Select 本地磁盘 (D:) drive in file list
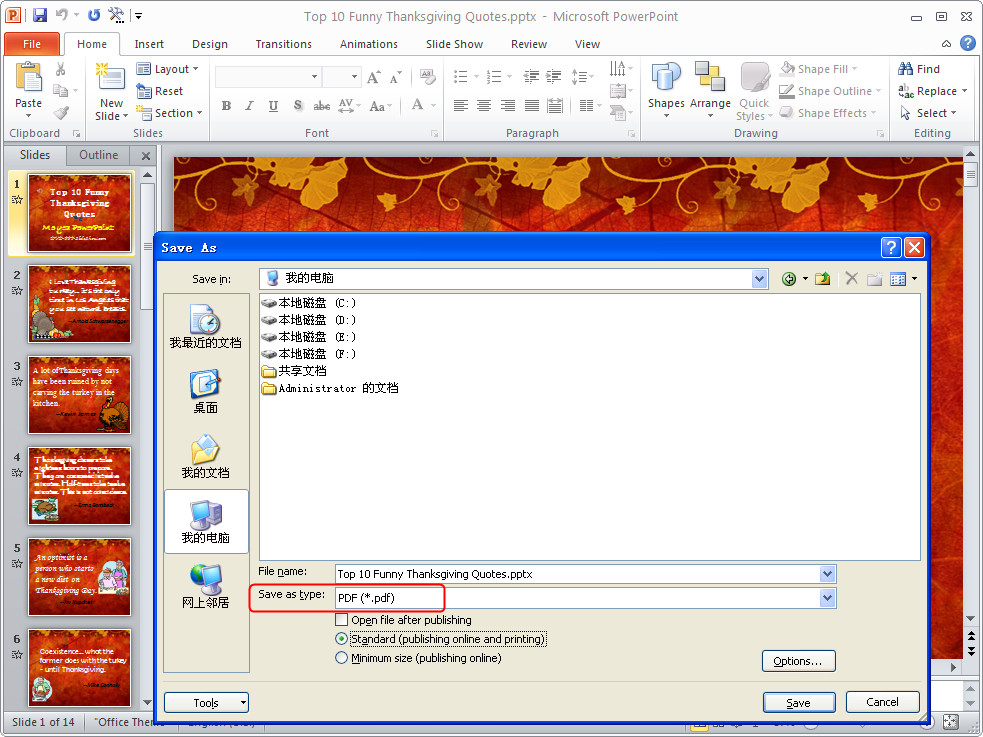Screen dimensions: 983x737 [309, 320]
